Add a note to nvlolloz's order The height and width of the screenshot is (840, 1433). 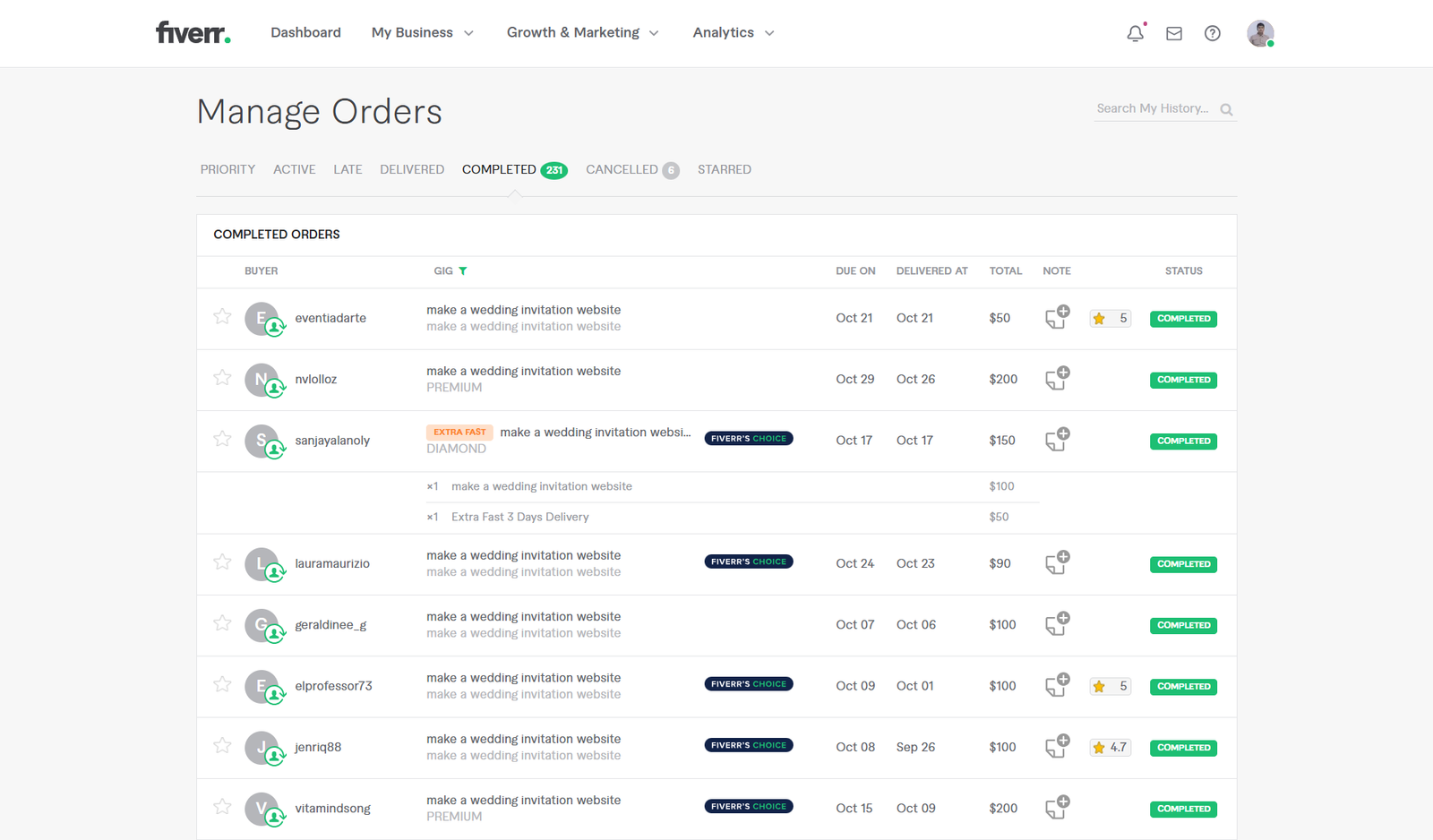click(x=1057, y=379)
